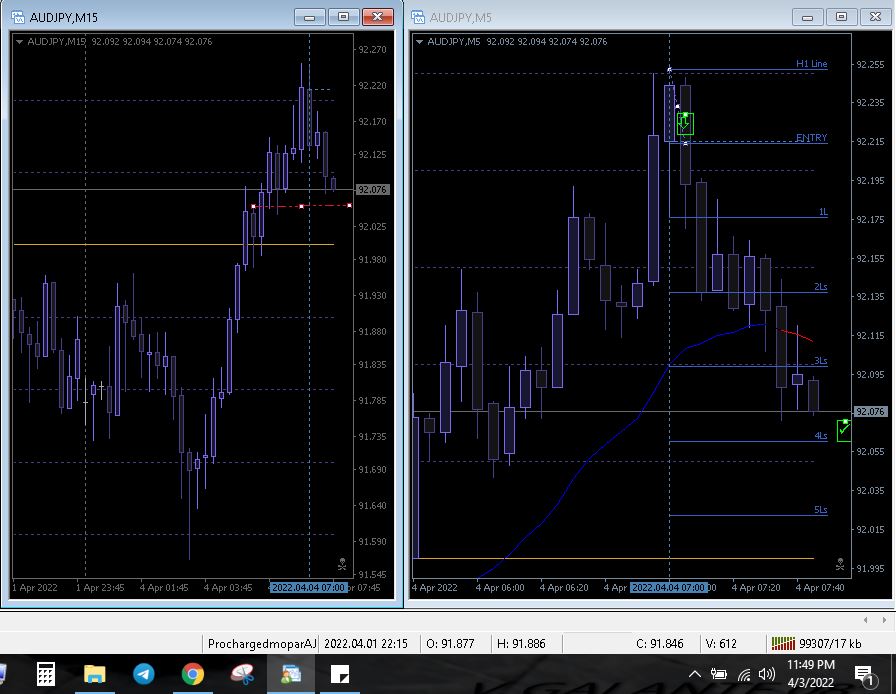Click the O: 91.877 status bar value

click(x=450, y=644)
